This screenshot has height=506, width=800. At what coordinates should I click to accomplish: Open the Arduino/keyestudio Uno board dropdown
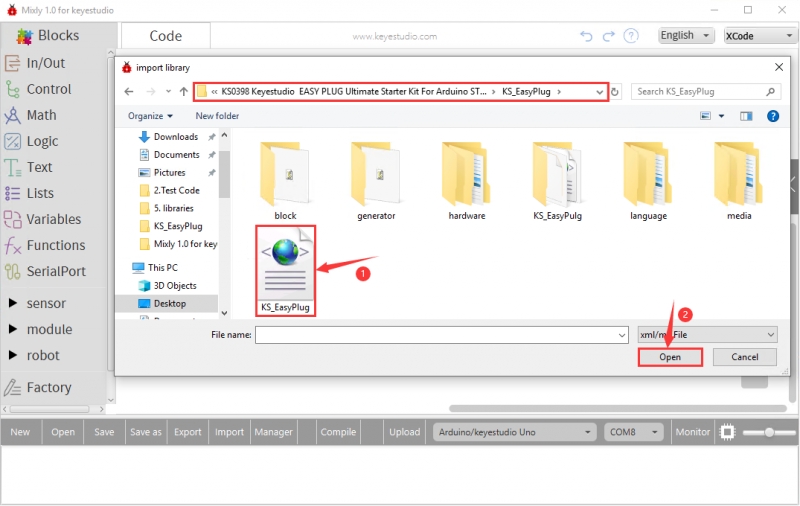click(x=514, y=433)
